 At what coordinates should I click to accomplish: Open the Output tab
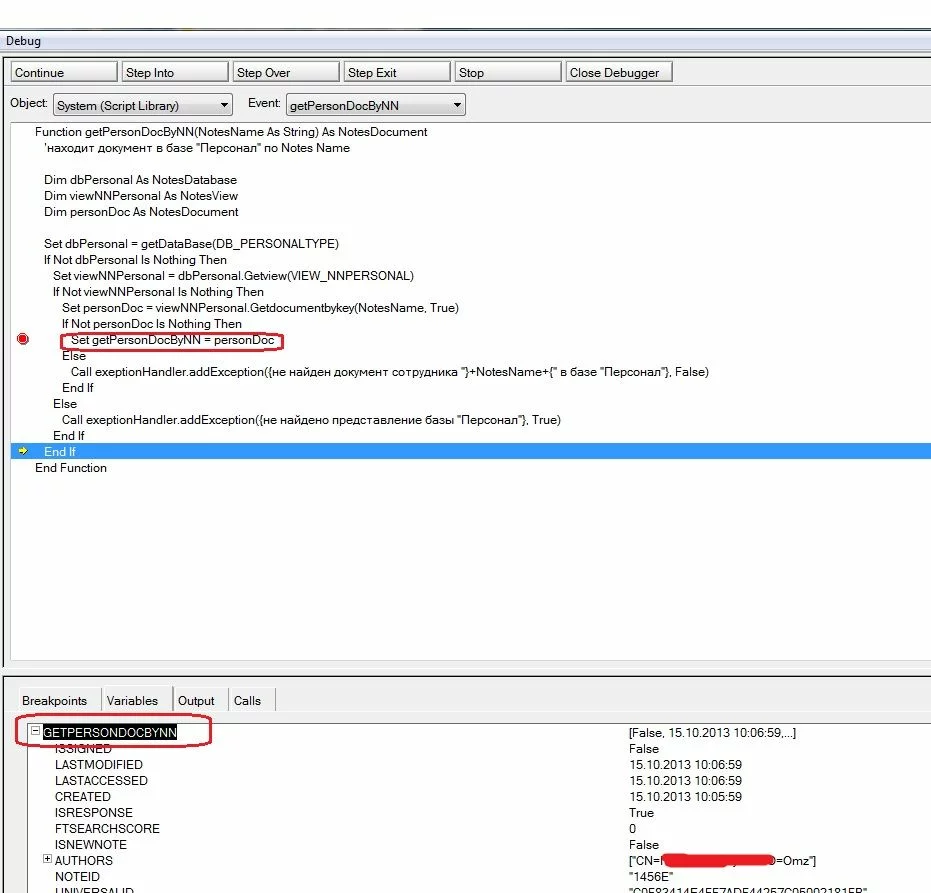[197, 701]
